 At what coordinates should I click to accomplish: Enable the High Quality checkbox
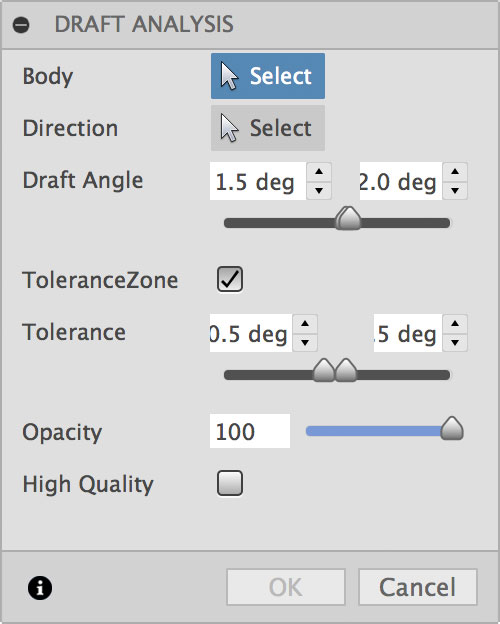(230, 483)
